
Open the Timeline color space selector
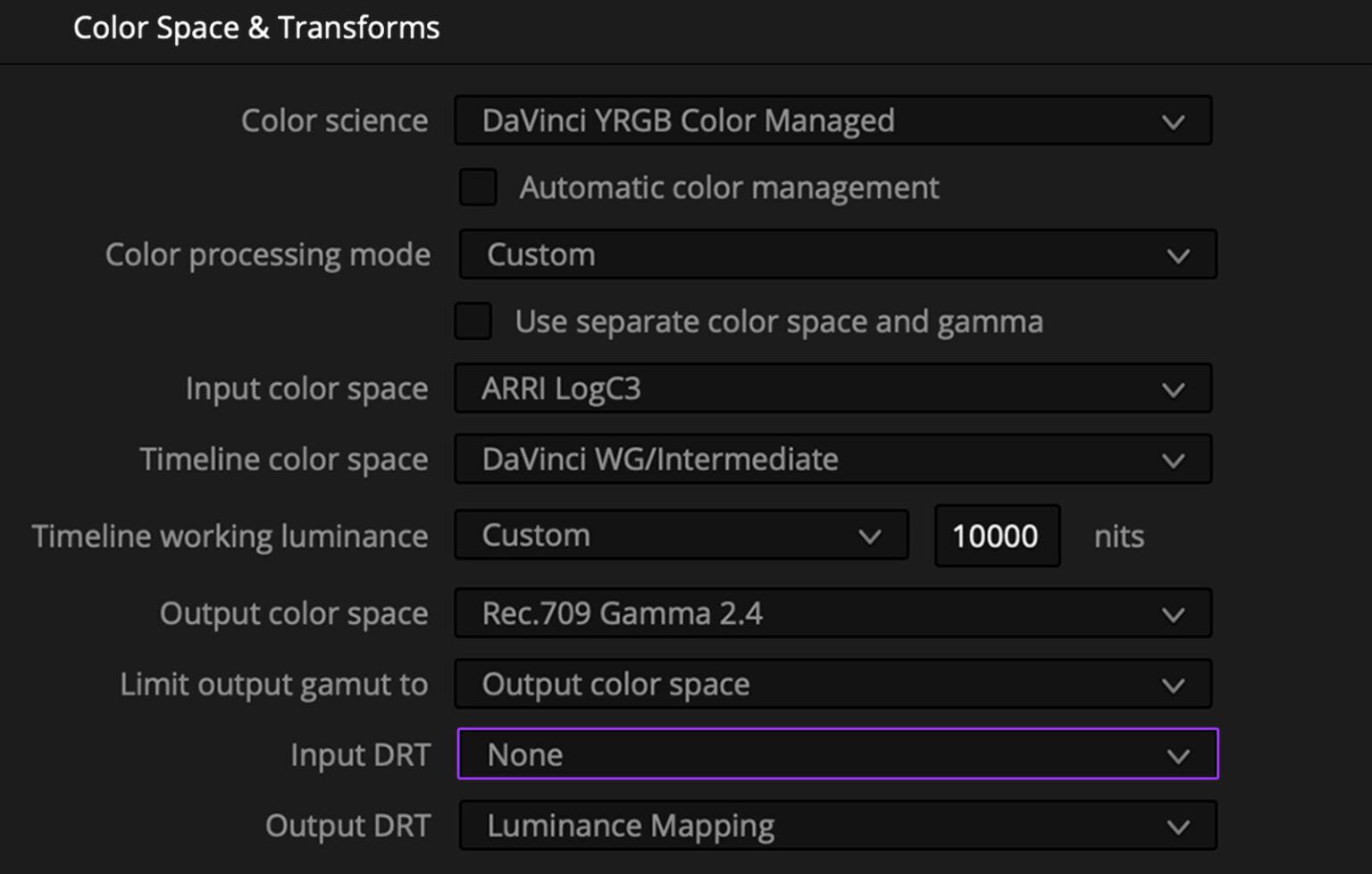[x=831, y=459]
